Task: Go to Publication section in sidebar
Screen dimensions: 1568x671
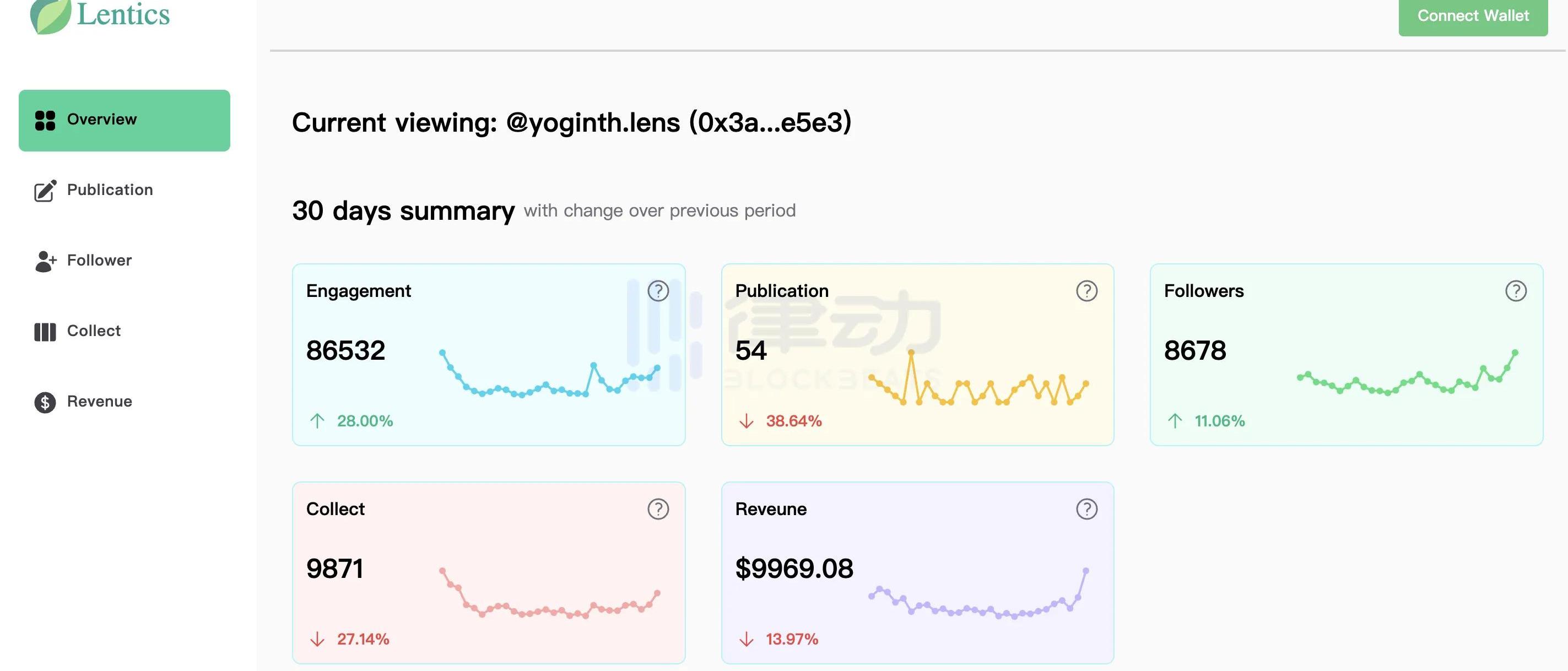Action: 110,190
